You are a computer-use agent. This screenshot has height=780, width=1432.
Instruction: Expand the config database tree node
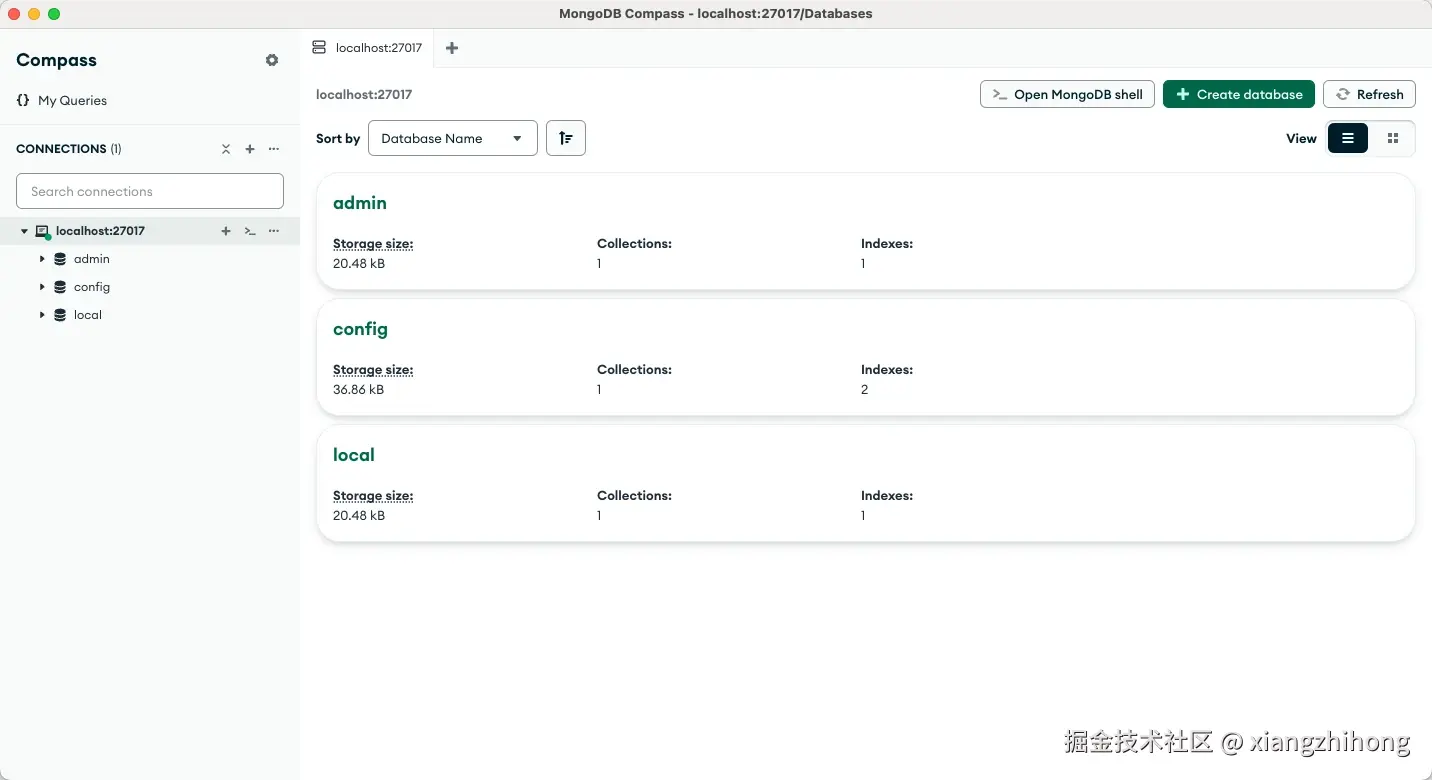click(x=42, y=287)
